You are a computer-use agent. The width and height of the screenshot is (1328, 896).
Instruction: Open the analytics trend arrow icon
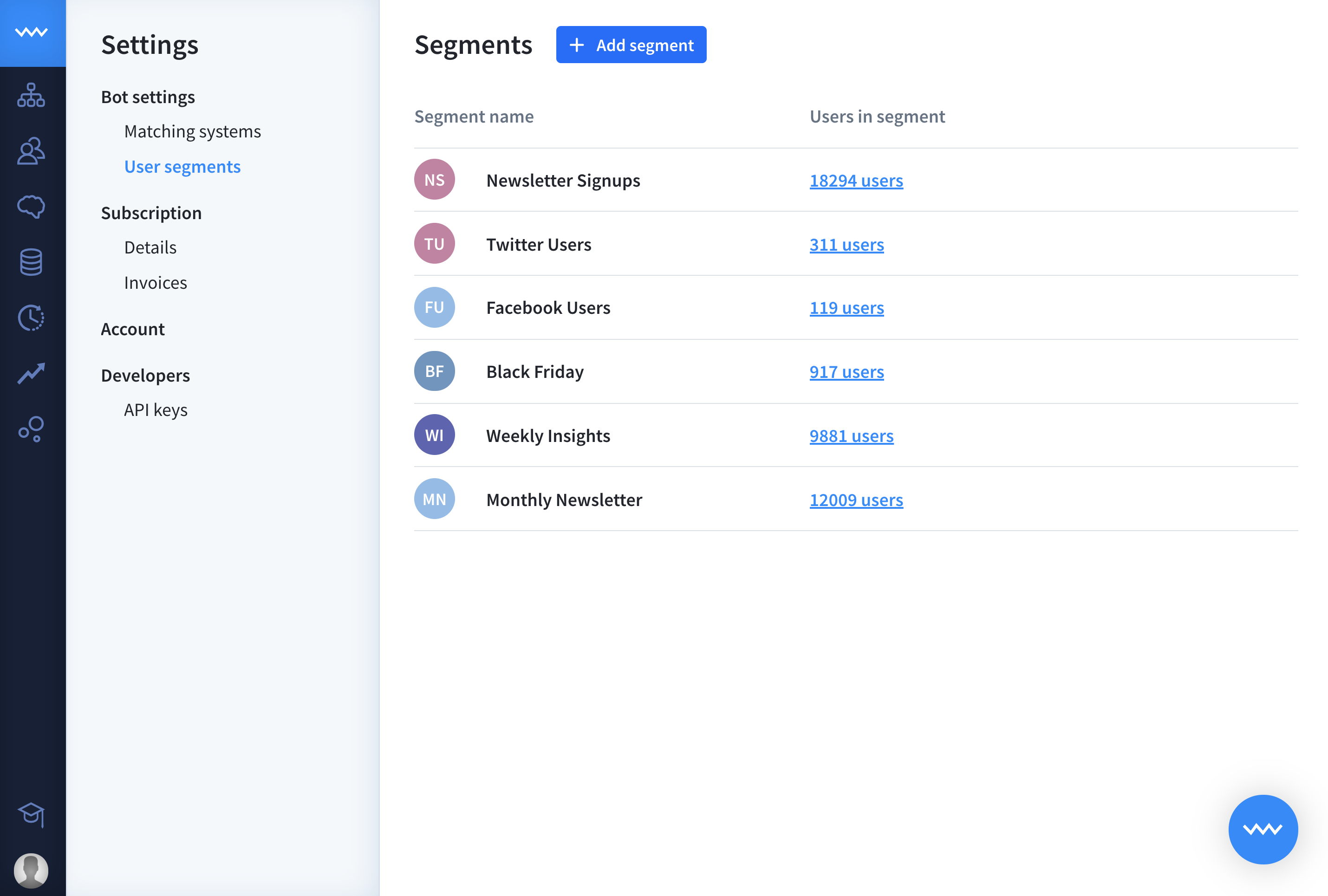click(32, 373)
